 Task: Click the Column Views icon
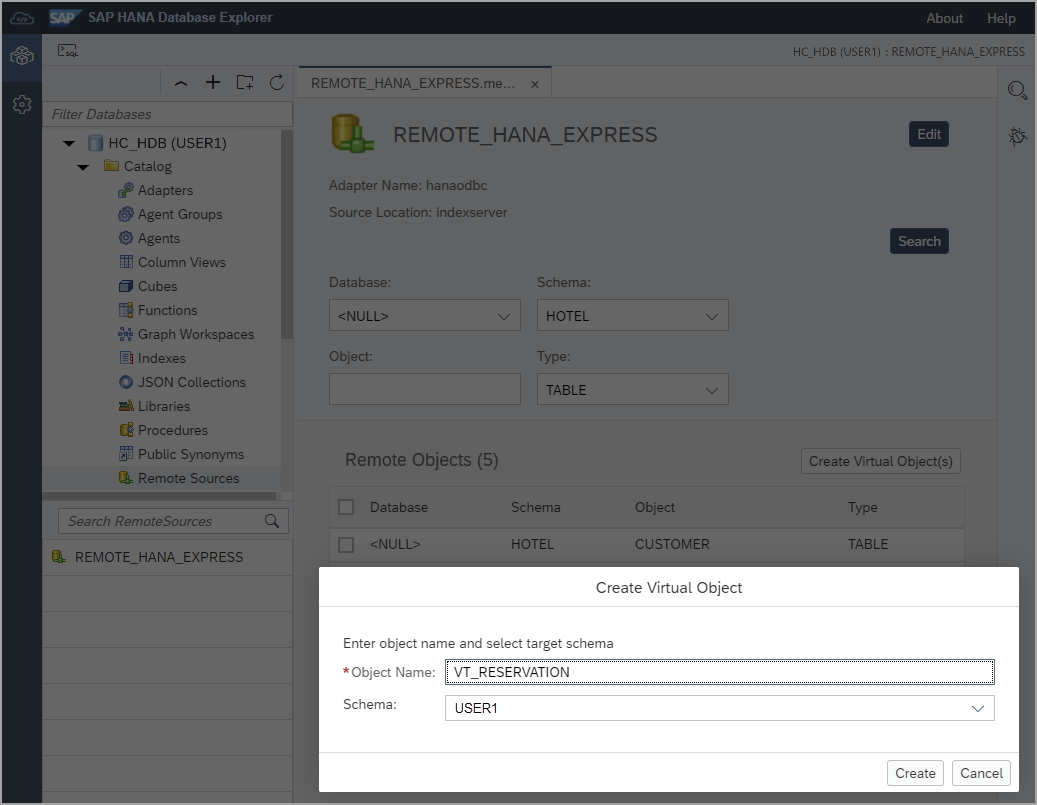pyautogui.click(x=126, y=262)
